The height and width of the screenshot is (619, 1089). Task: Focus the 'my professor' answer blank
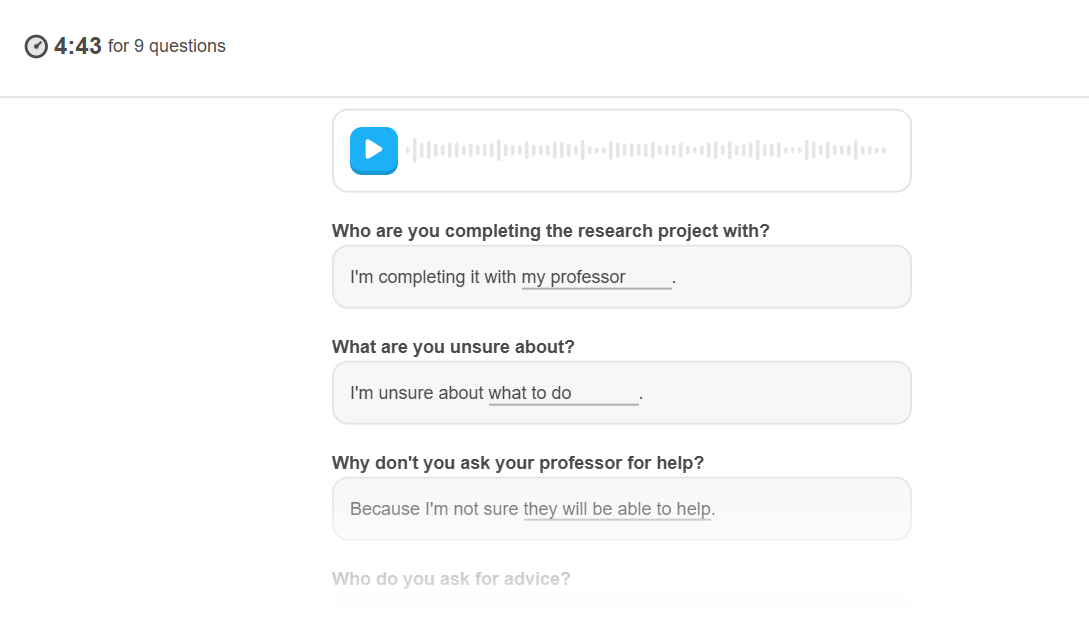tap(597, 277)
